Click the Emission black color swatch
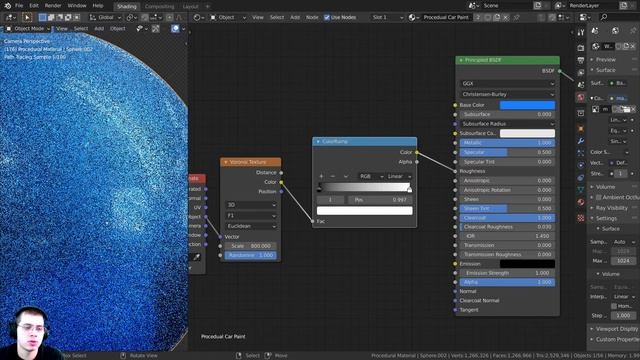The height and width of the screenshot is (360, 640). (527, 264)
